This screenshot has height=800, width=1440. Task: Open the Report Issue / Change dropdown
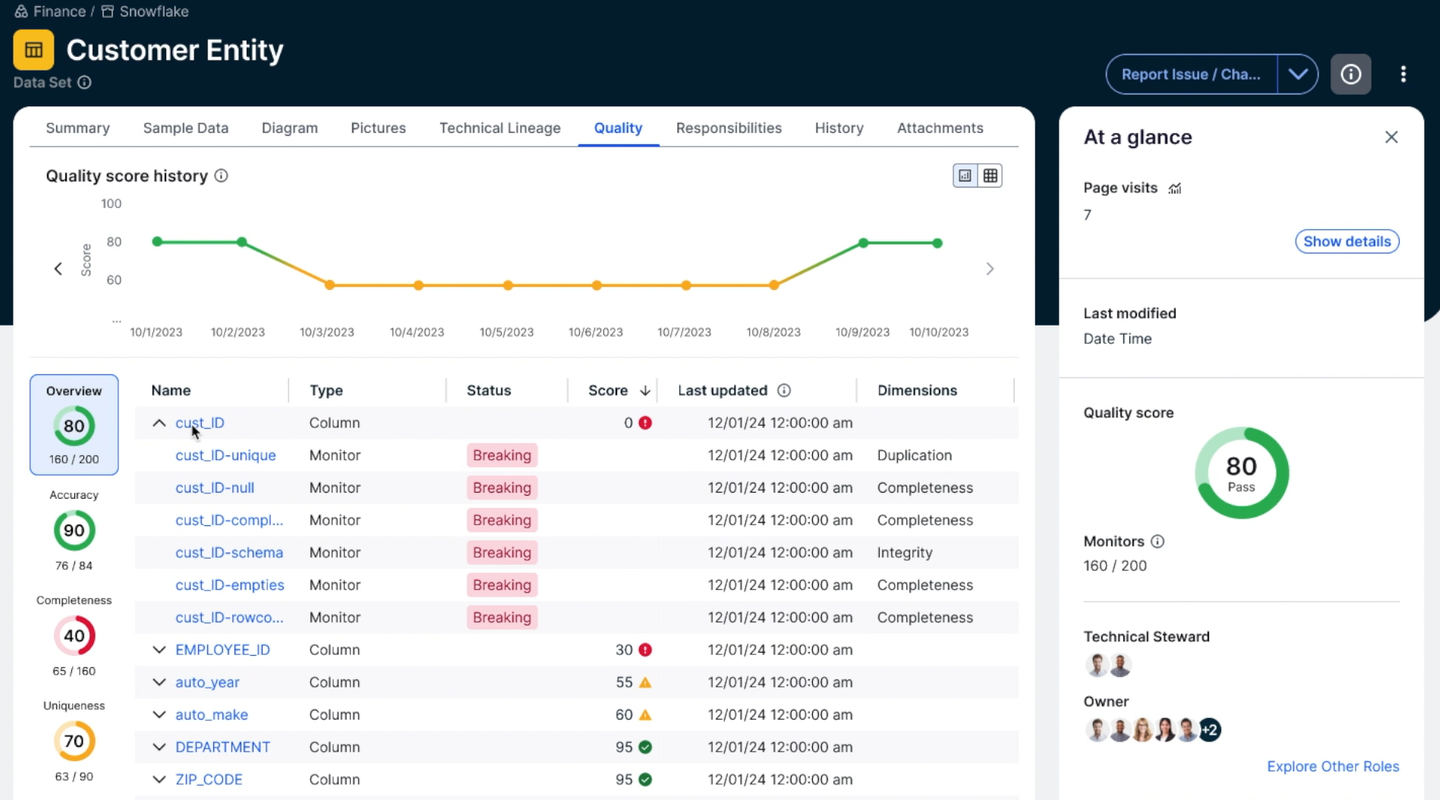tap(1298, 74)
